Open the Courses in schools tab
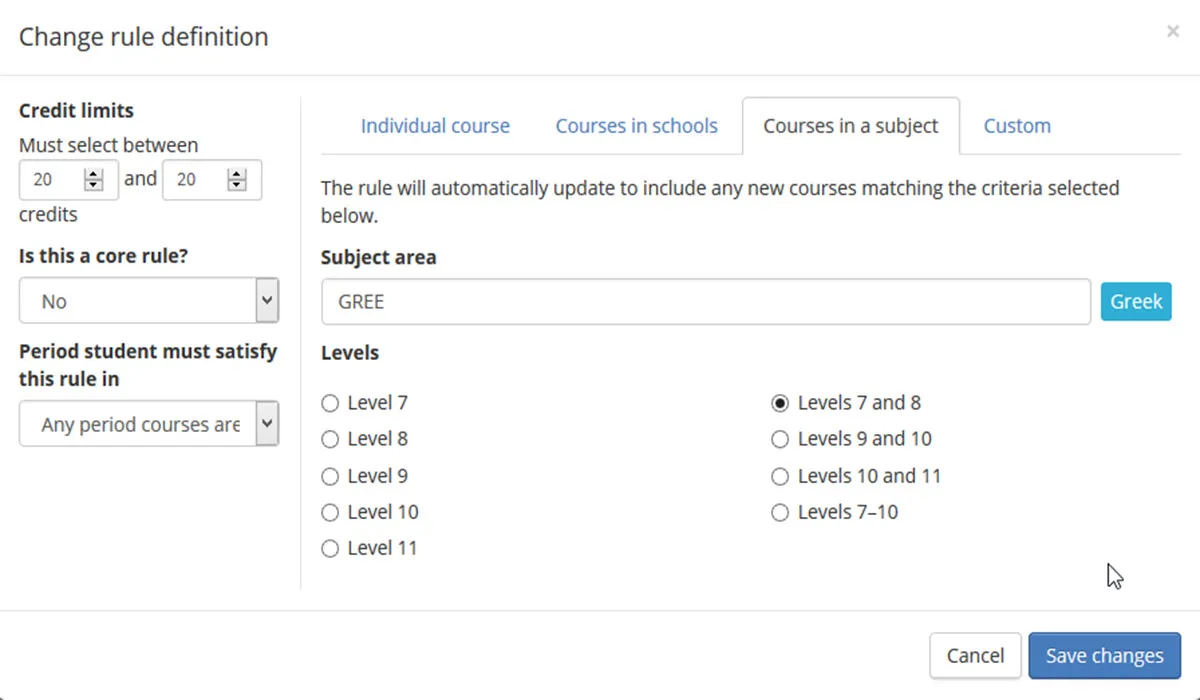The height and width of the screenshot is (700, 1200). (x=636, y=126)
